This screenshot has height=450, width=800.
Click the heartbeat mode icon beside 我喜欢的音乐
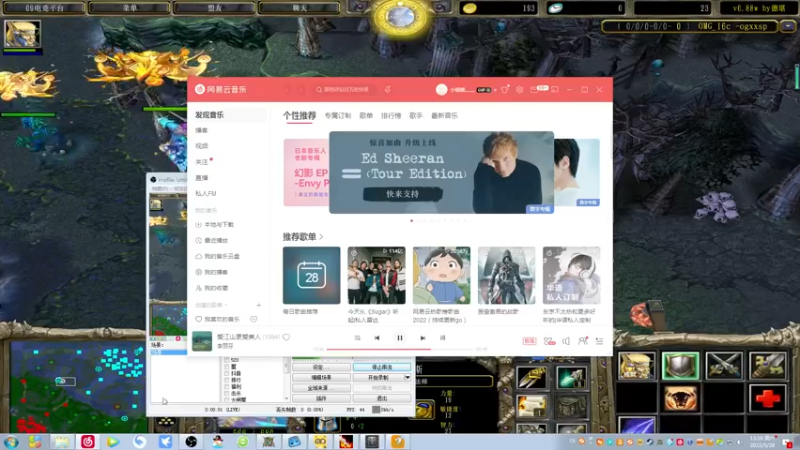[254, 319]
